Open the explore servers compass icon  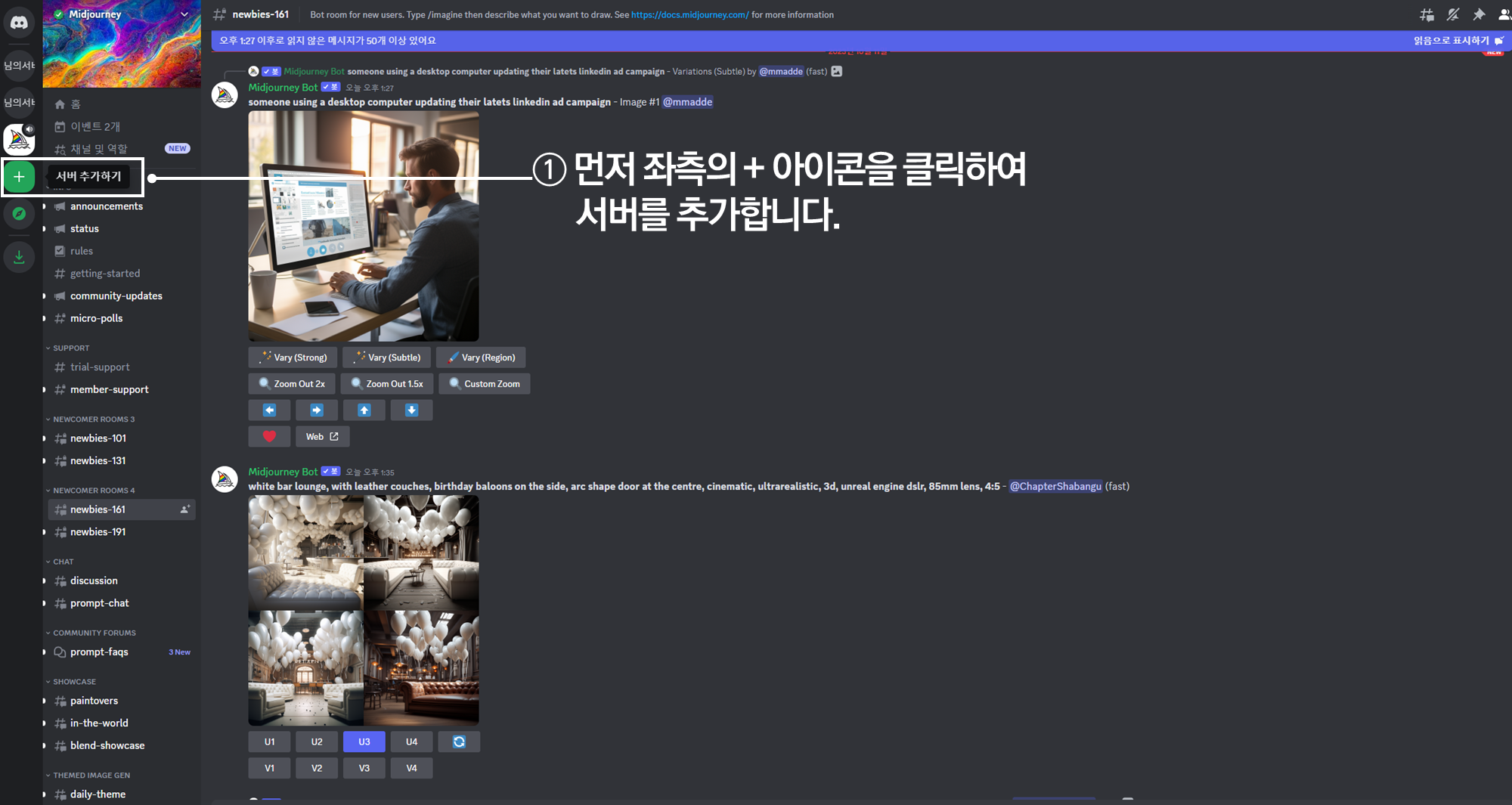pos(19,214)
